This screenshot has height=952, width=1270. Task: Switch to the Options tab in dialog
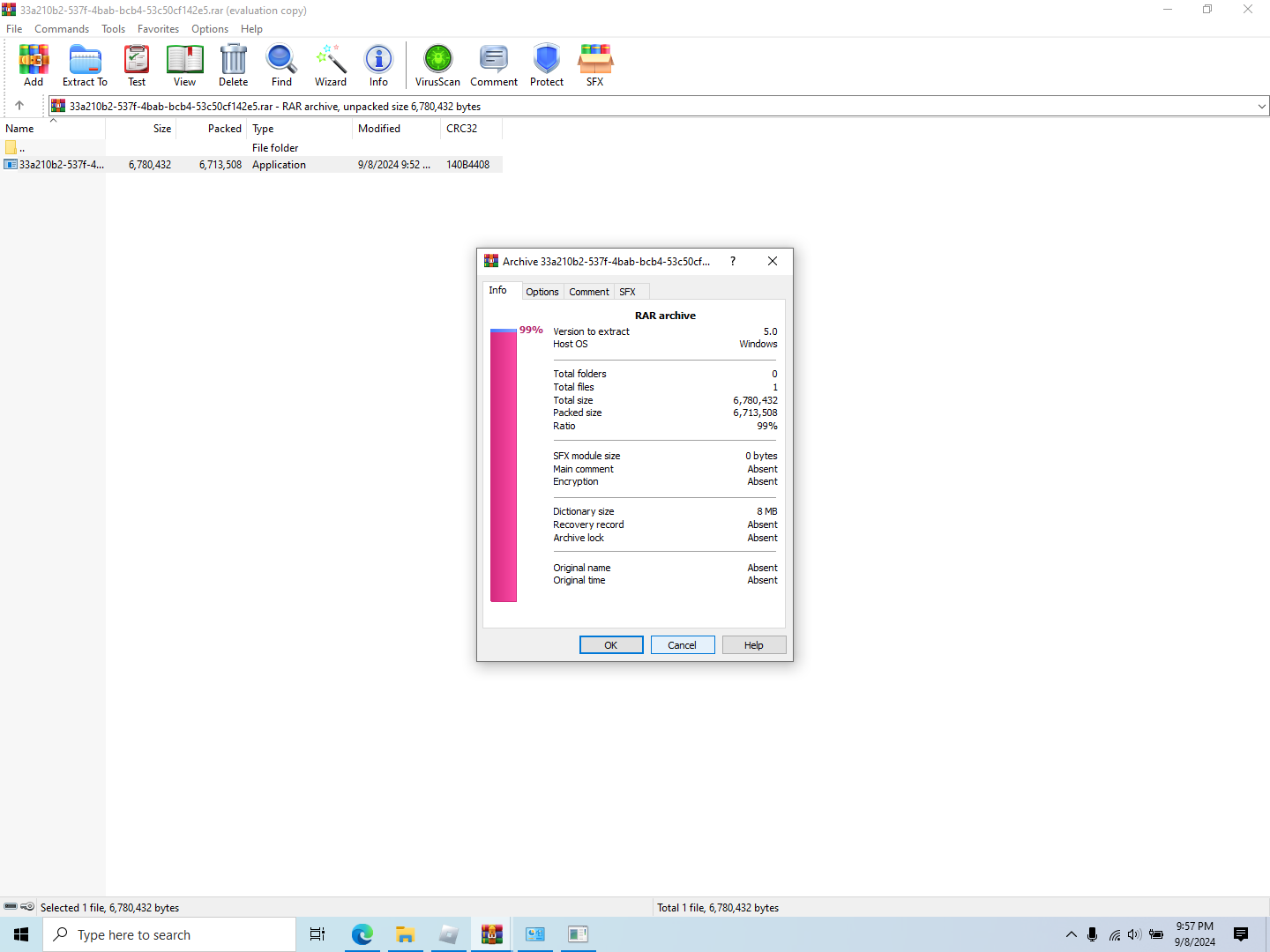pos(542,292)
